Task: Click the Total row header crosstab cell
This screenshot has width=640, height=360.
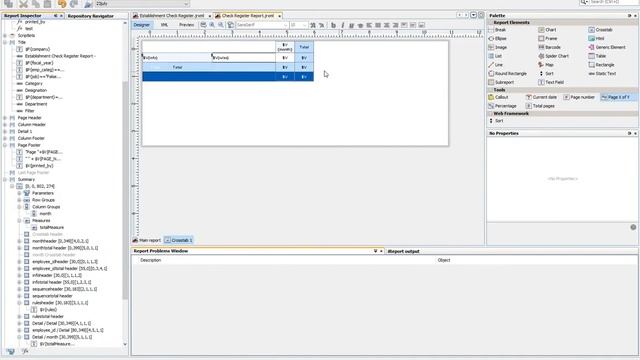Action: tap(177, 67)
